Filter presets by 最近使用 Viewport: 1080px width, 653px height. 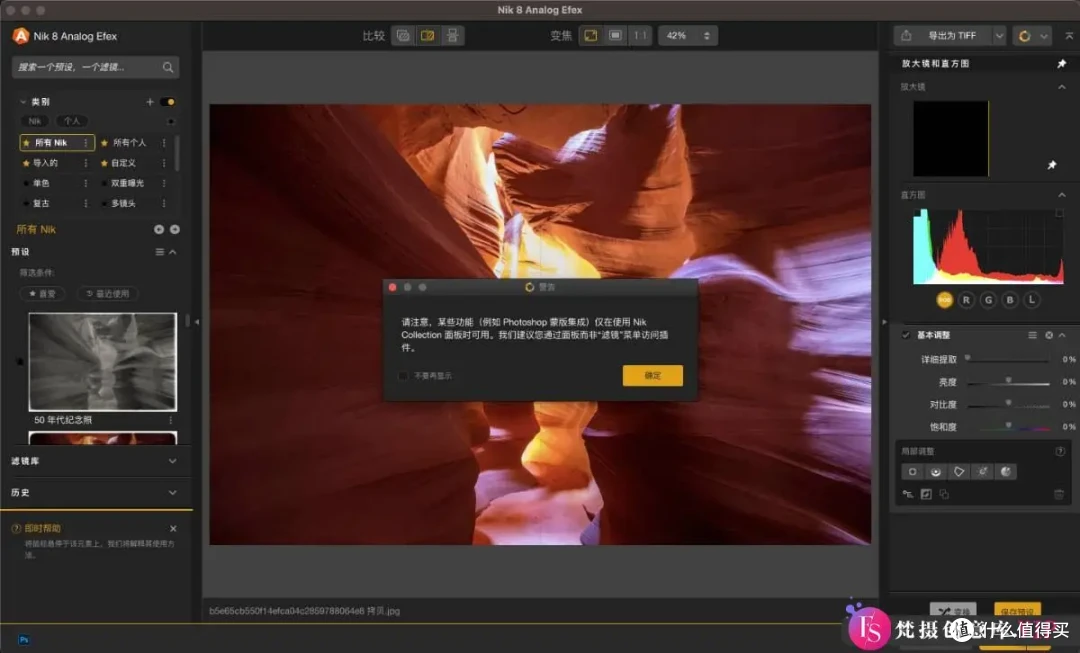pyautogui.click(x=108, y=293)
